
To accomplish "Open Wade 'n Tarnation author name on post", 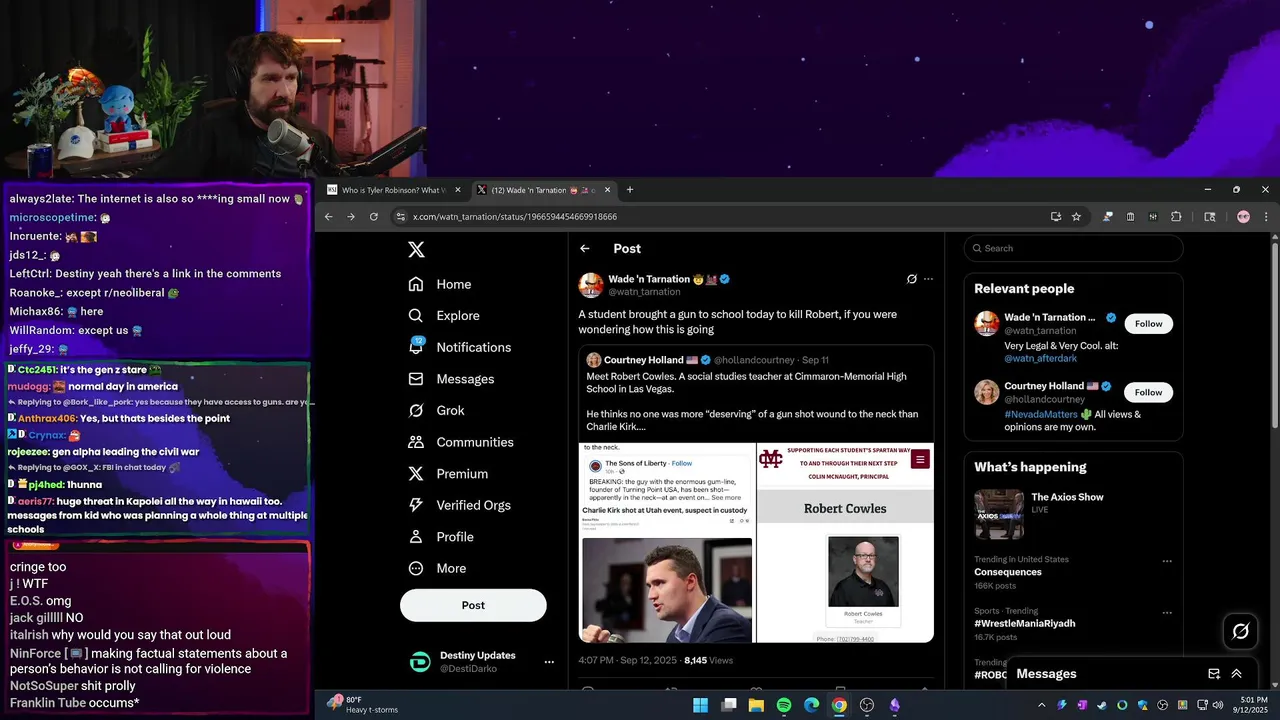I will [649, 279].
